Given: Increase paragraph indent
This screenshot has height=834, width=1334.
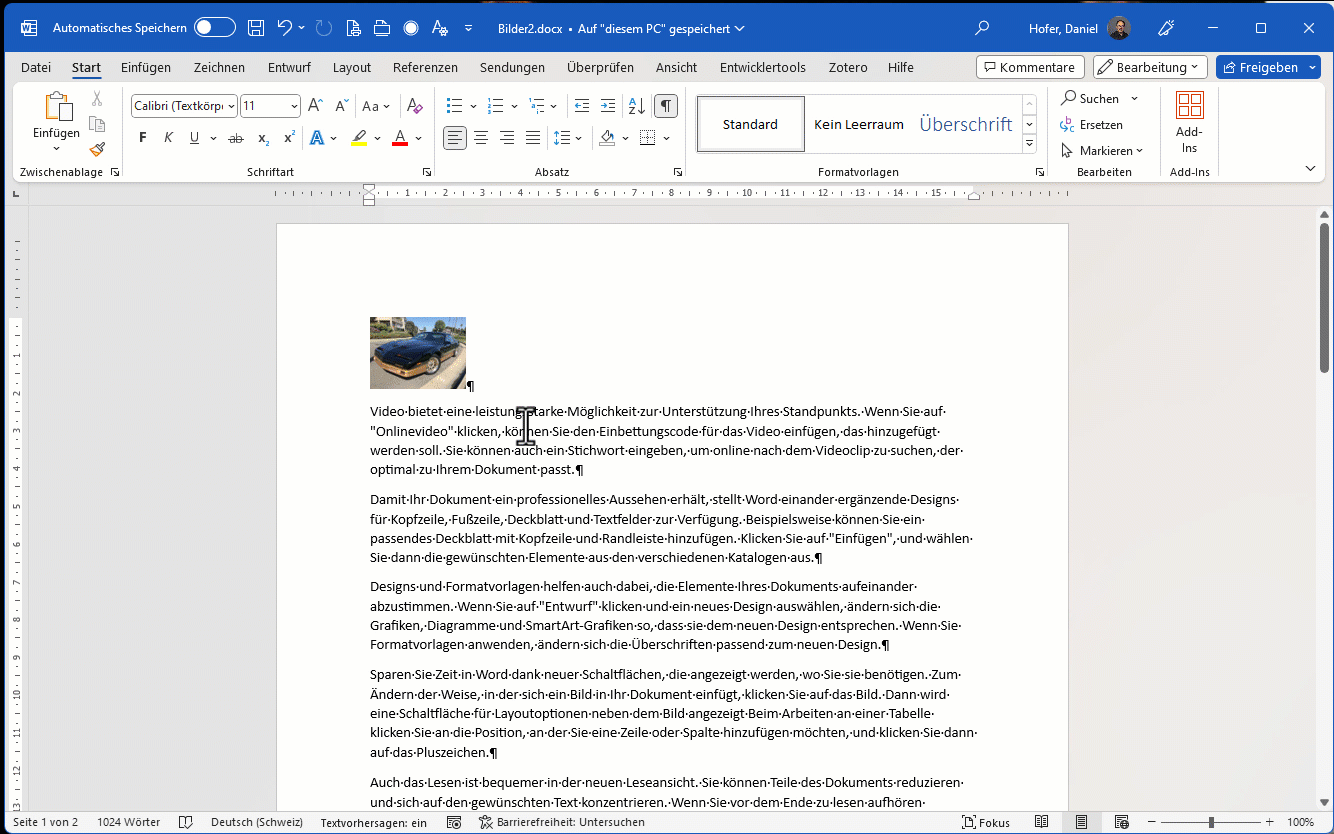Looking at the screenshot, I should [x=608, y=106].
